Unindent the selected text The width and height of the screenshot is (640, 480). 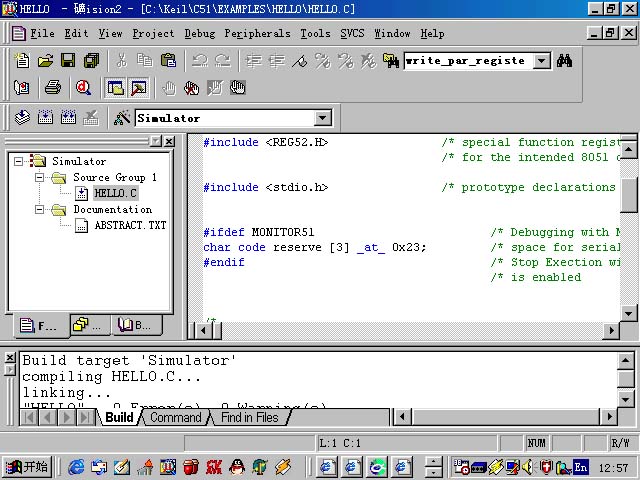(277, 61)
